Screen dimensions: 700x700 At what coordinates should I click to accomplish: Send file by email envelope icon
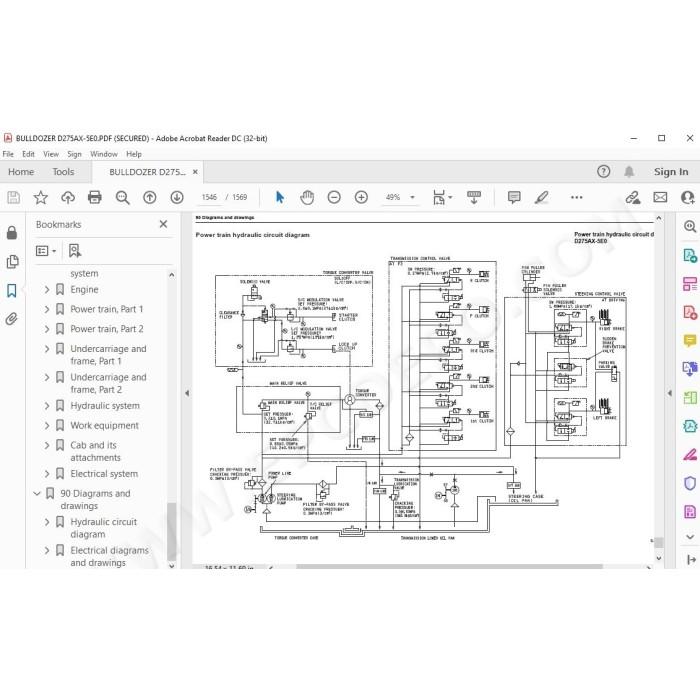click(660, 197)
